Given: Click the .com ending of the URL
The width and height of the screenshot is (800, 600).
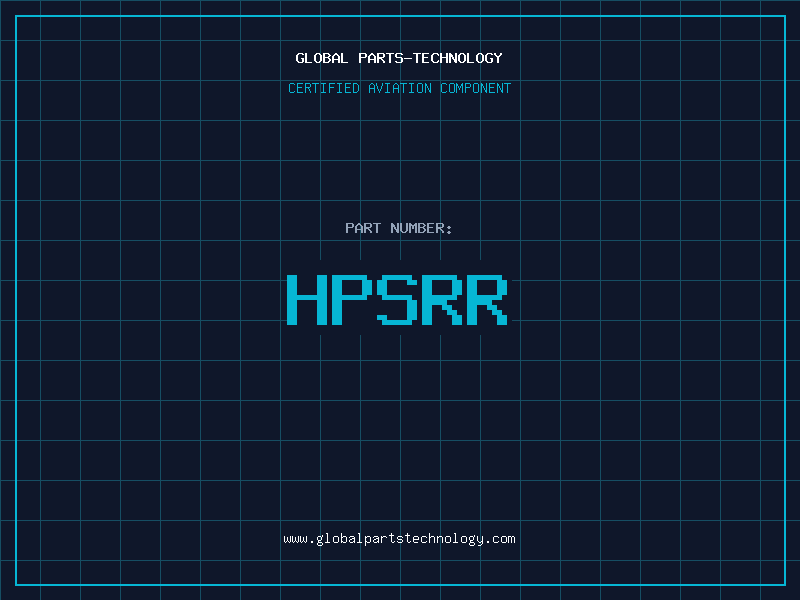Looking at the screenshot, I should [x=500, y=538].
